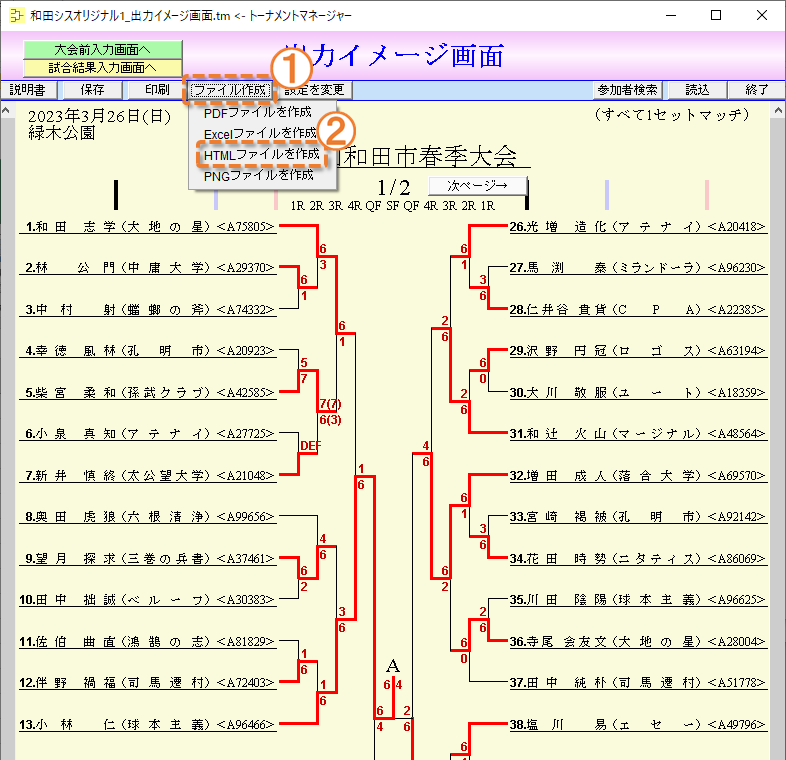Open 参加者検索 participant search
Viewport: 786px width, 760px height.
[628, 90]
